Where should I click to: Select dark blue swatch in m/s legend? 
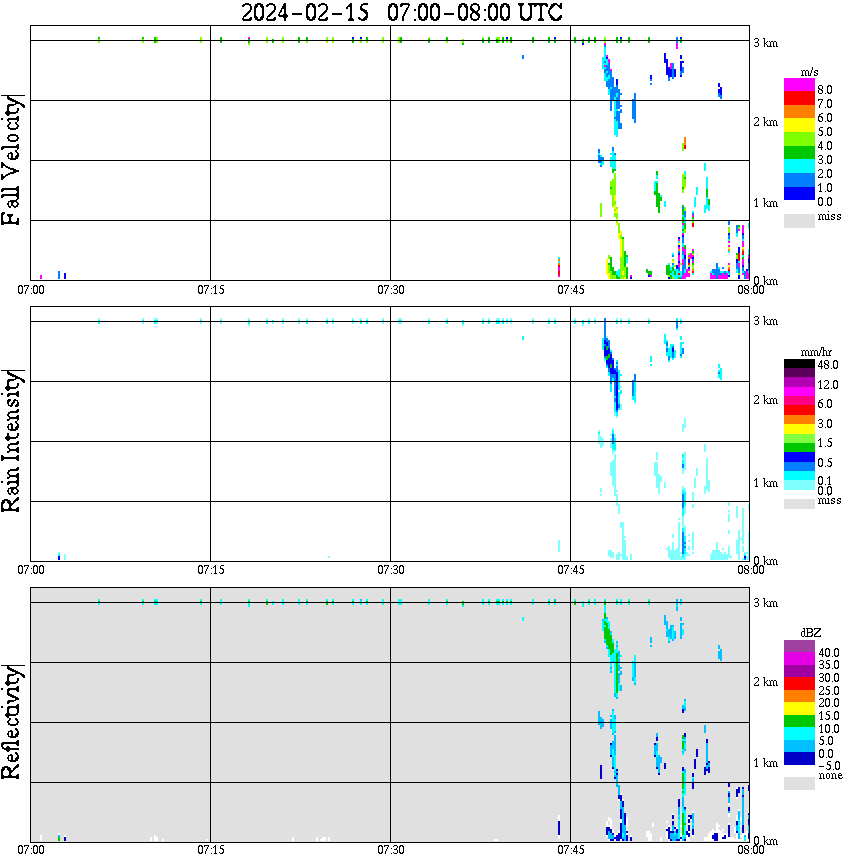[799, 194]
